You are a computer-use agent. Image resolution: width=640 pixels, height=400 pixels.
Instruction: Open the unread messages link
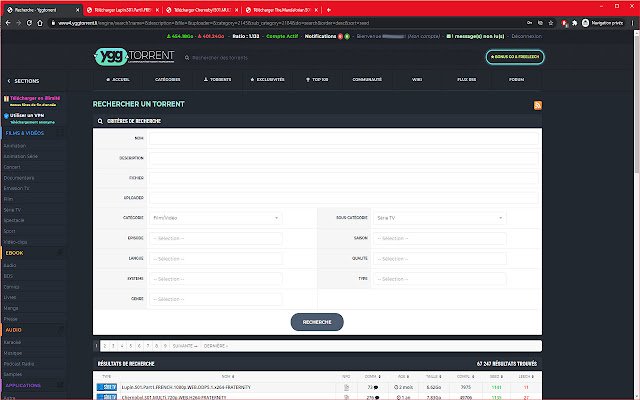click(476, 36)
